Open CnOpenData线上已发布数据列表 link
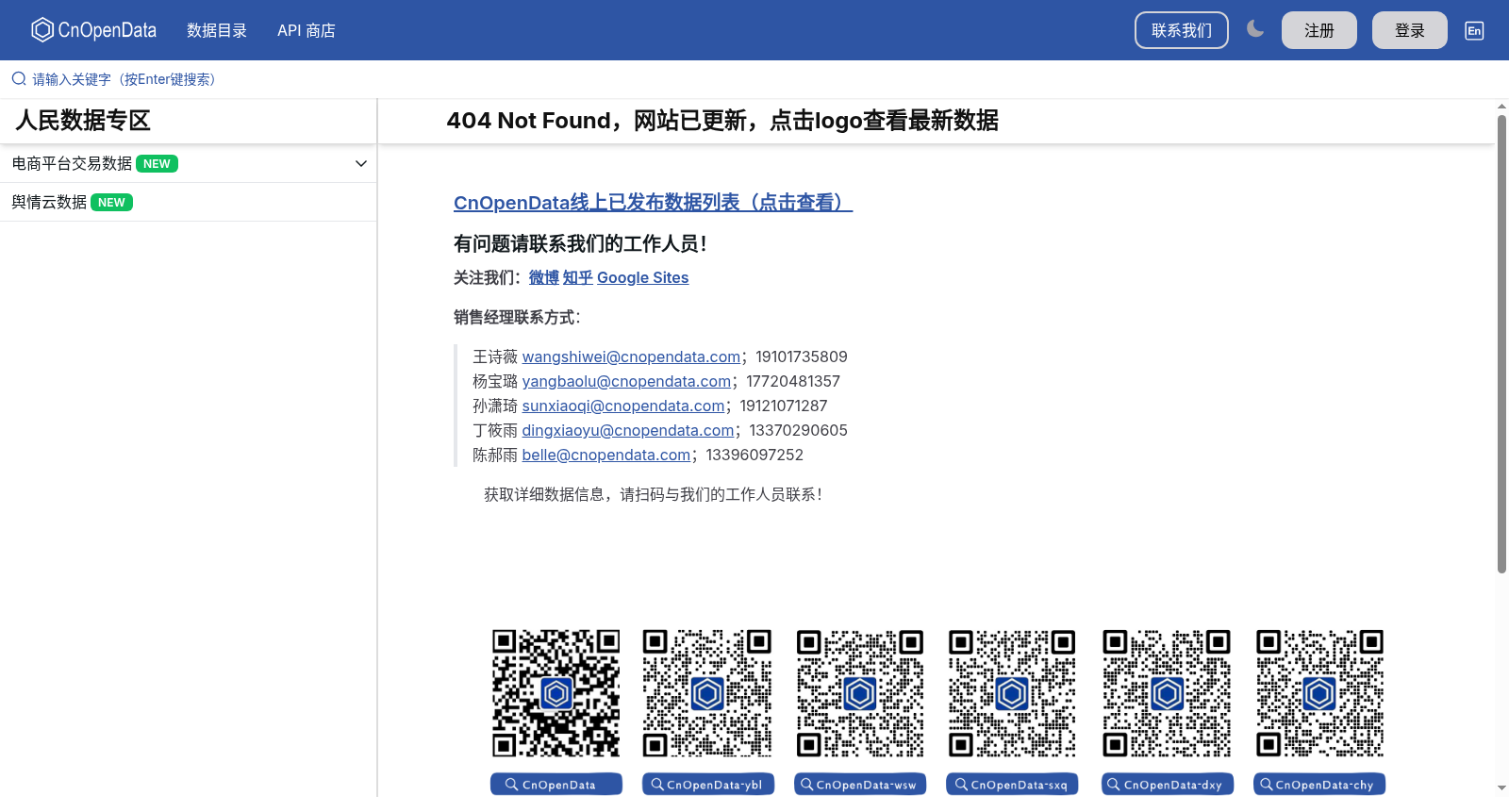1509x812 pixels. click(x=653, y=202)
